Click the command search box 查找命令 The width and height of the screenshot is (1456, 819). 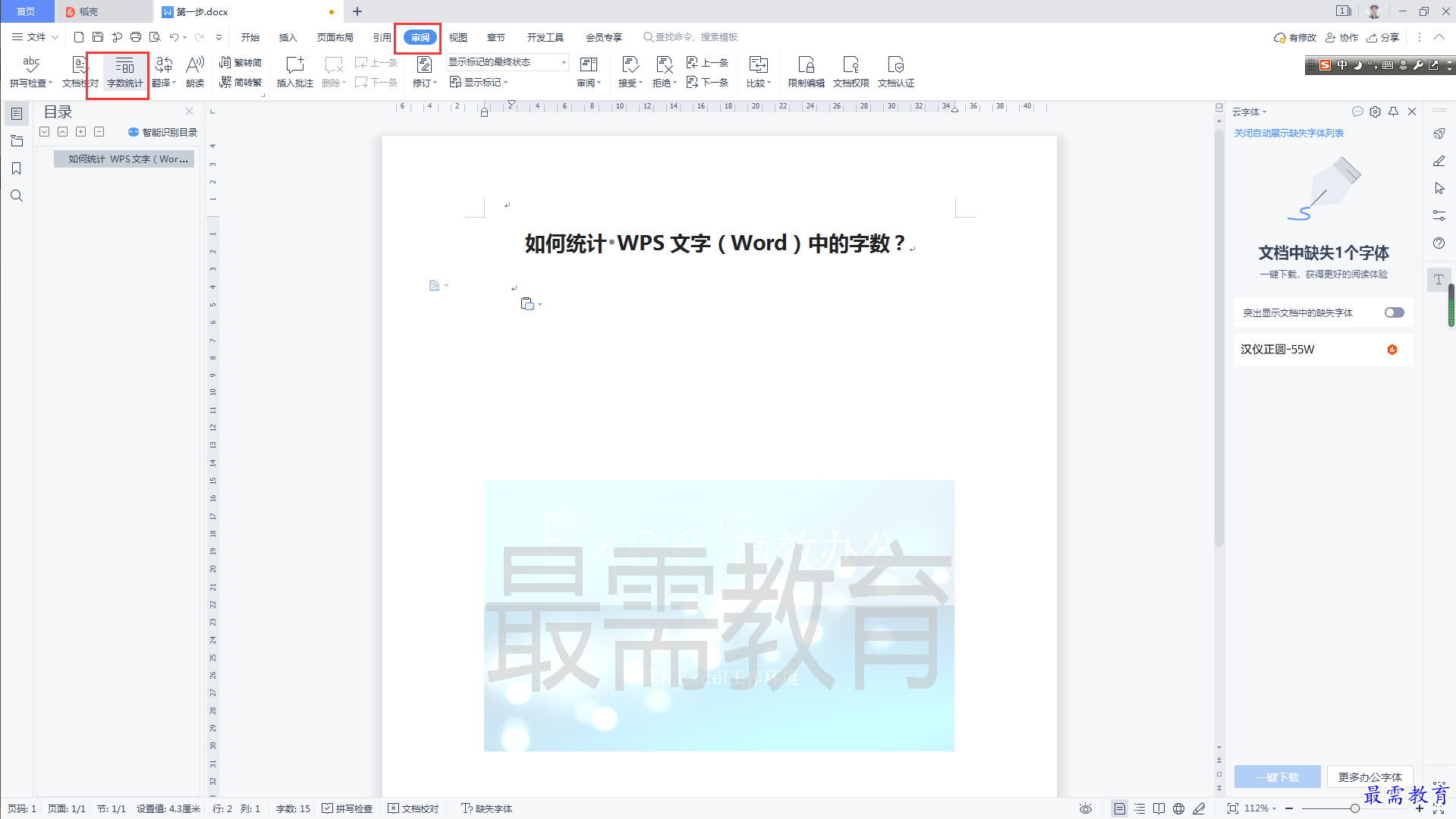690,37
